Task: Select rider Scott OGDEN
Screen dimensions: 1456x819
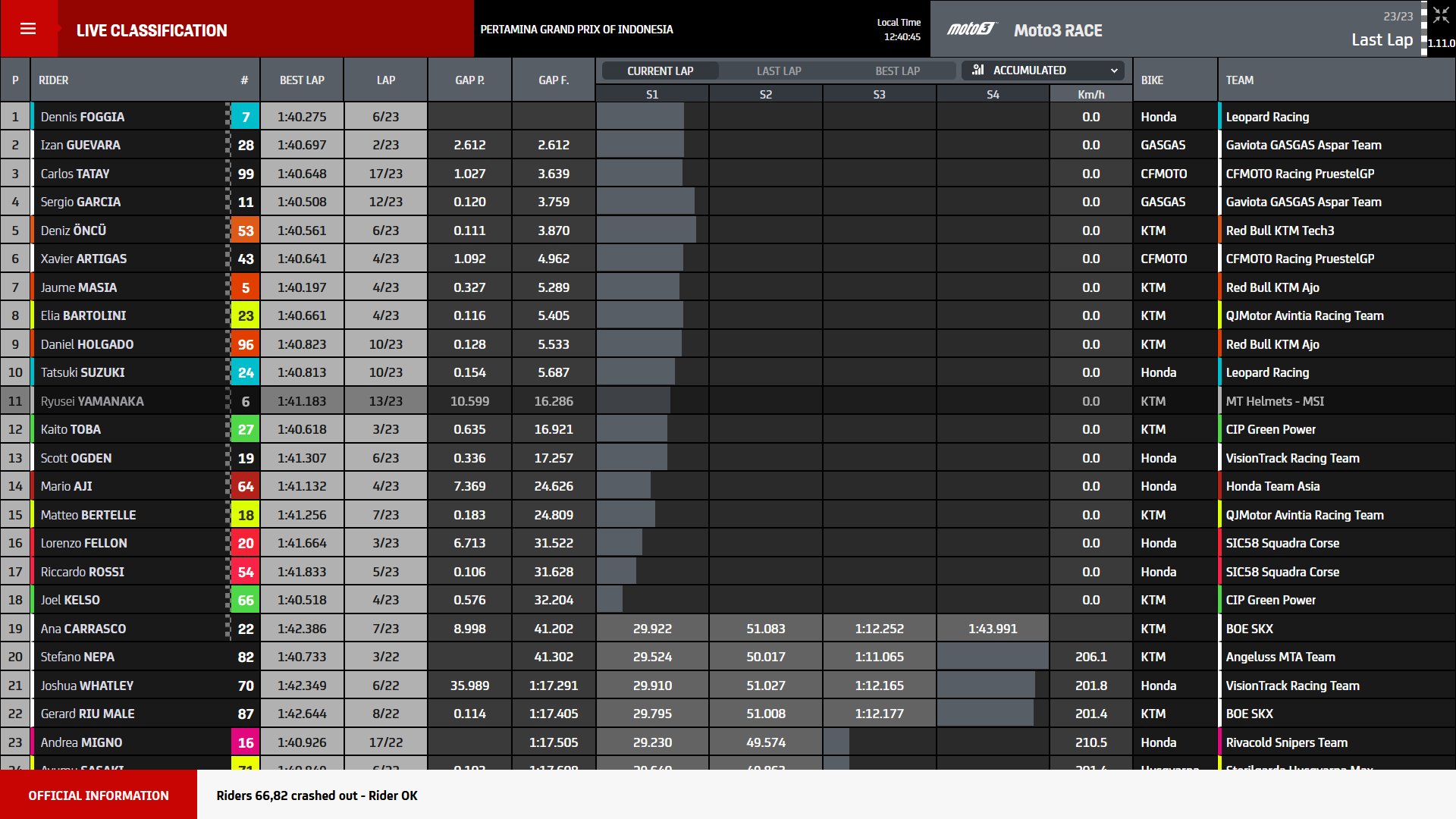Action: [x=76, y=458]
